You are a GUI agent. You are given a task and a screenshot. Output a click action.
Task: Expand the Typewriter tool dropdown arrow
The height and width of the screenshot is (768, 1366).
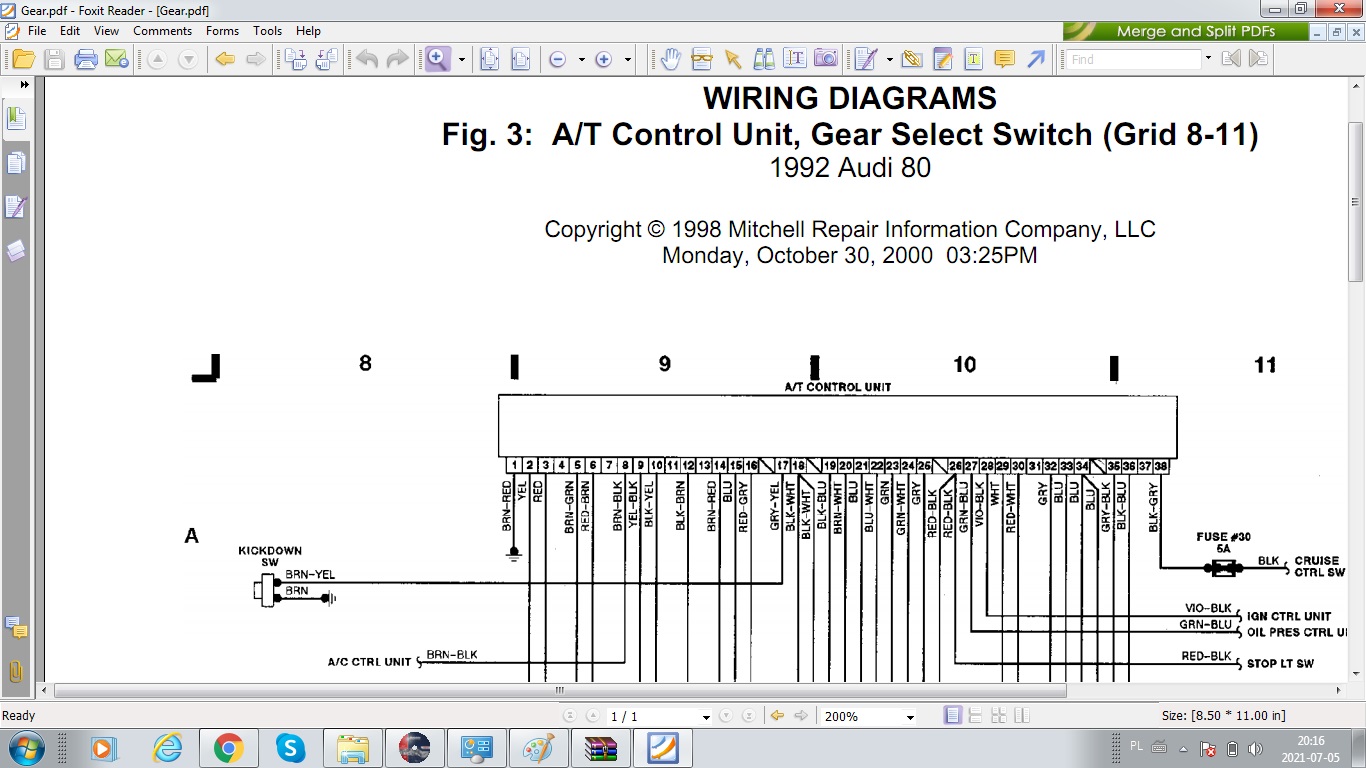(889, 60)
